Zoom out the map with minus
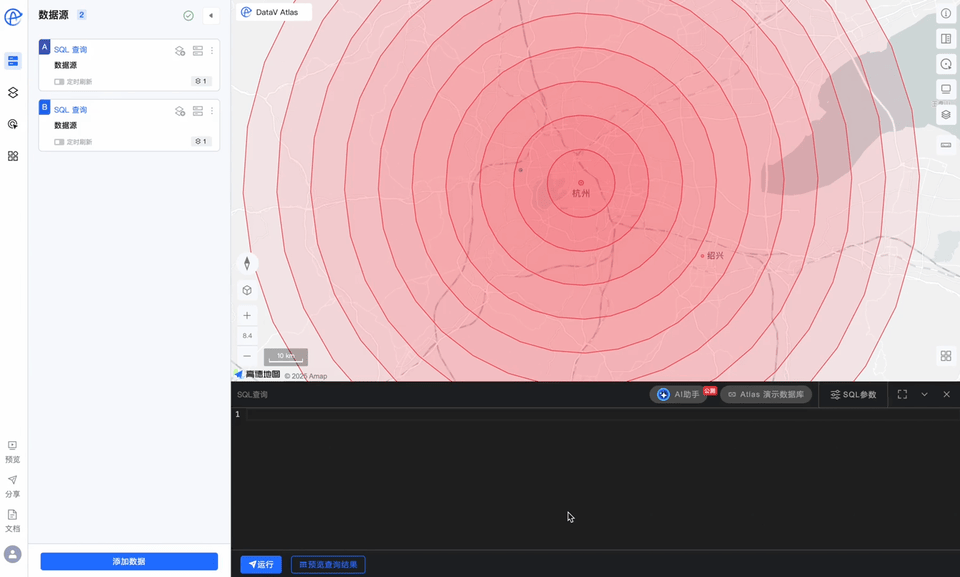The height and width of the screenshot is (577, 960). point(247,356)
